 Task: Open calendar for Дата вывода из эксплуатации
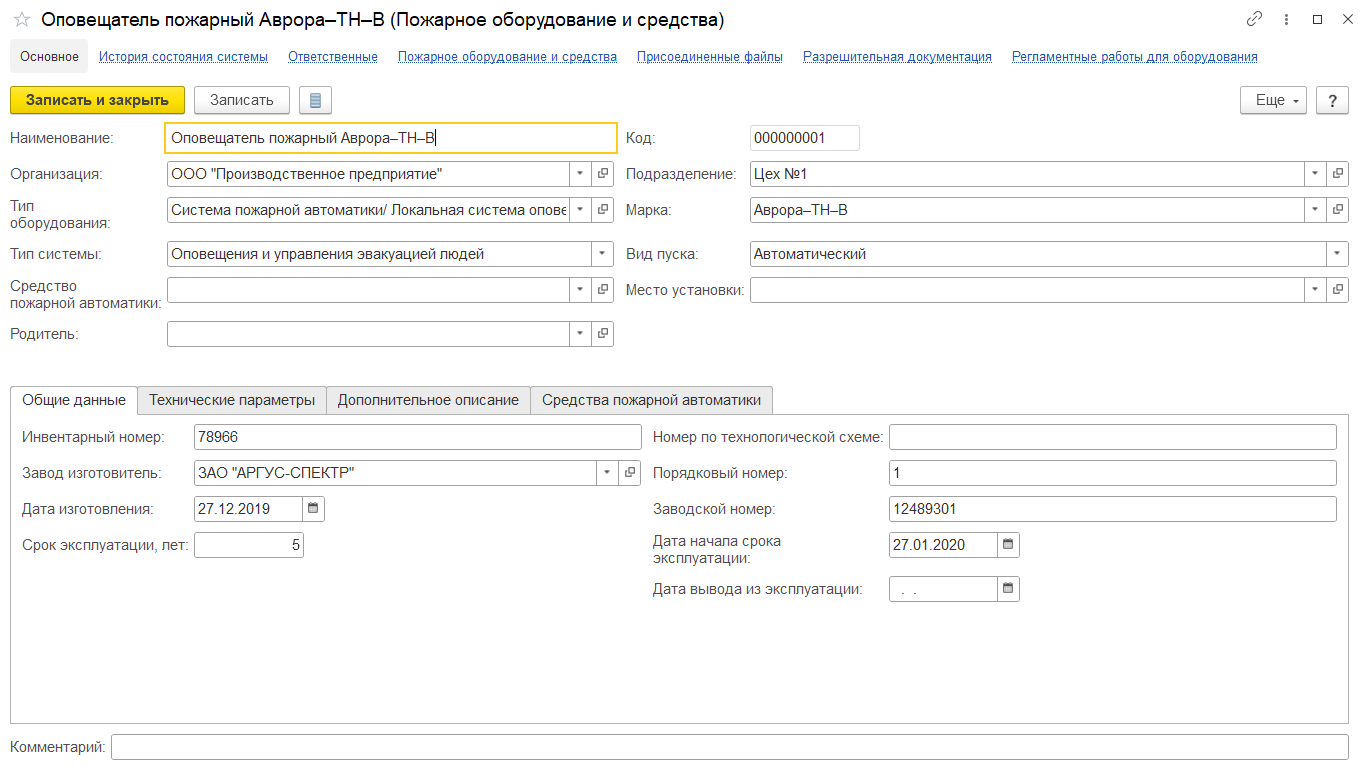coord(1008,589)
